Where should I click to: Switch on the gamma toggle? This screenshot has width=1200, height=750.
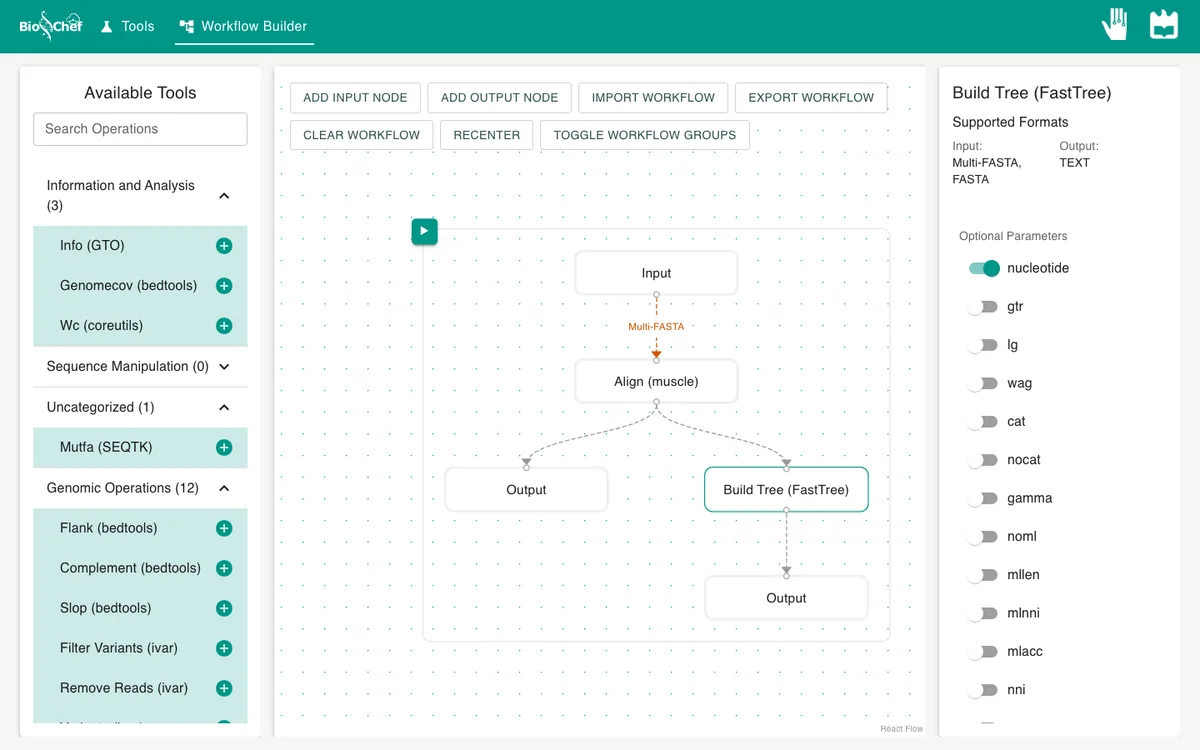click(983, 498)
